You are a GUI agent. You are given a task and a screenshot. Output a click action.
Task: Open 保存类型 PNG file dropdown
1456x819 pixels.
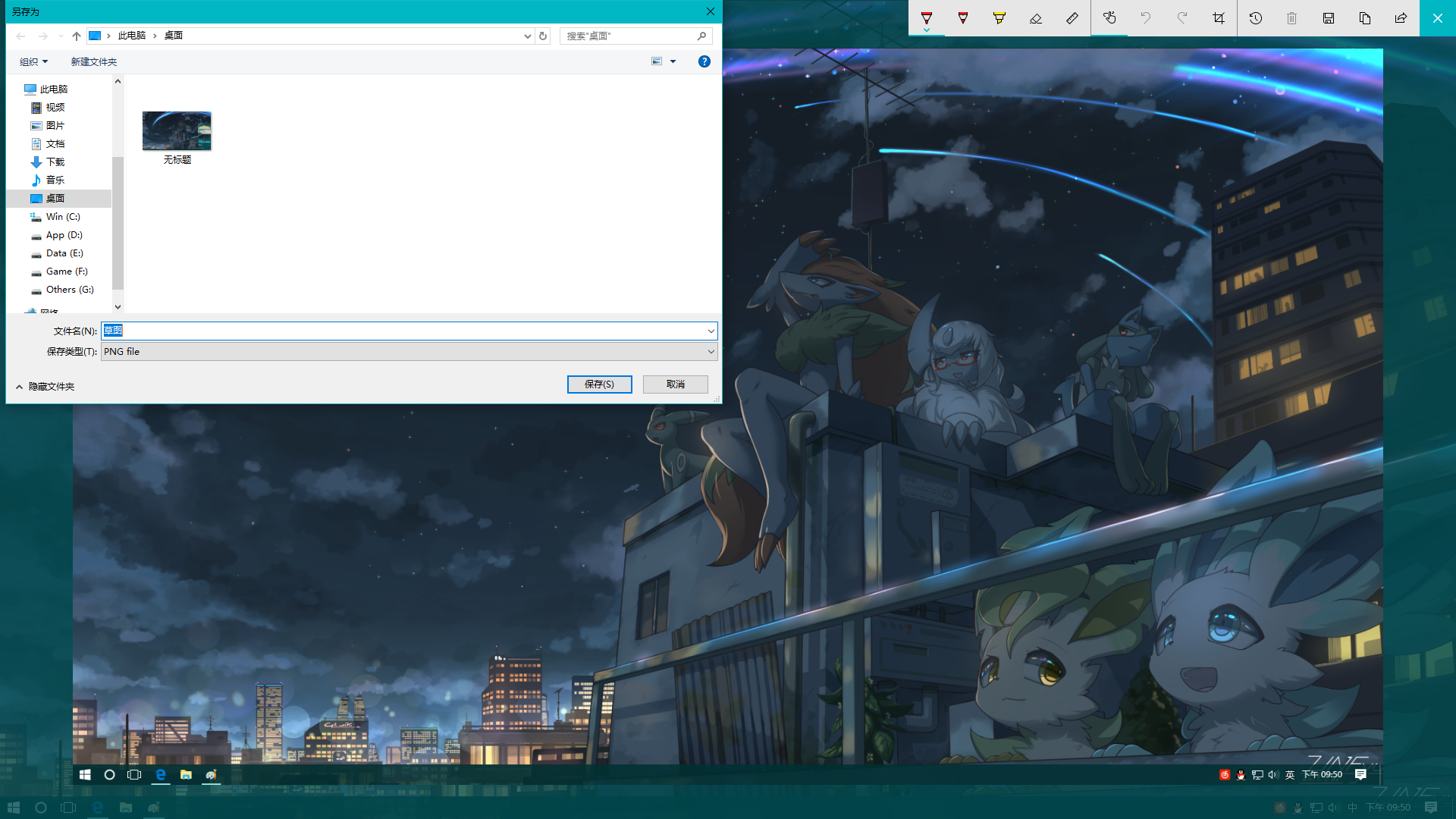(x=409, y=351)
